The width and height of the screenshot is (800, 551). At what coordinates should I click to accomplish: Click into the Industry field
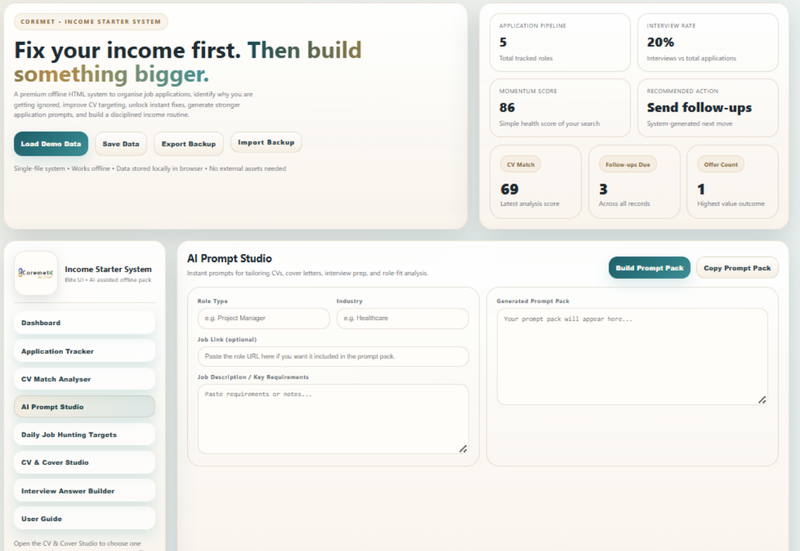403,318
